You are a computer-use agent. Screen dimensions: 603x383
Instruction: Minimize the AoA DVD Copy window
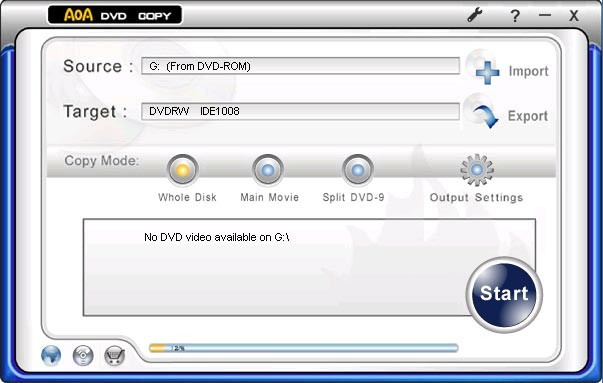point(545,15)
